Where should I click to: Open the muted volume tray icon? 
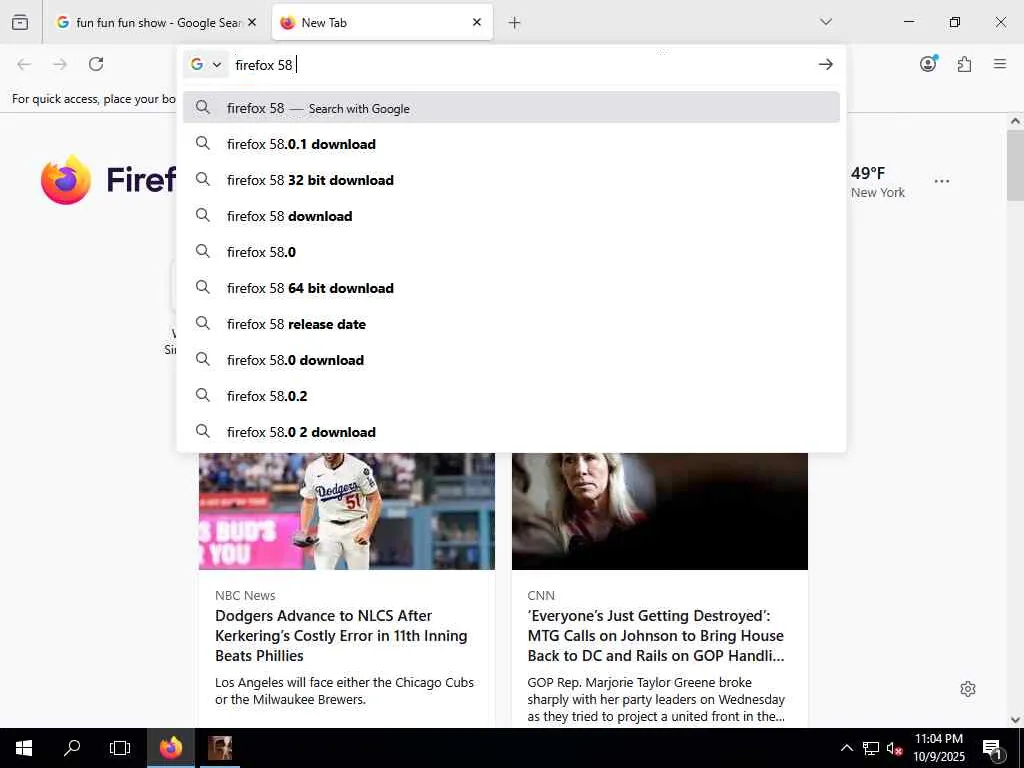pos(895,748)
